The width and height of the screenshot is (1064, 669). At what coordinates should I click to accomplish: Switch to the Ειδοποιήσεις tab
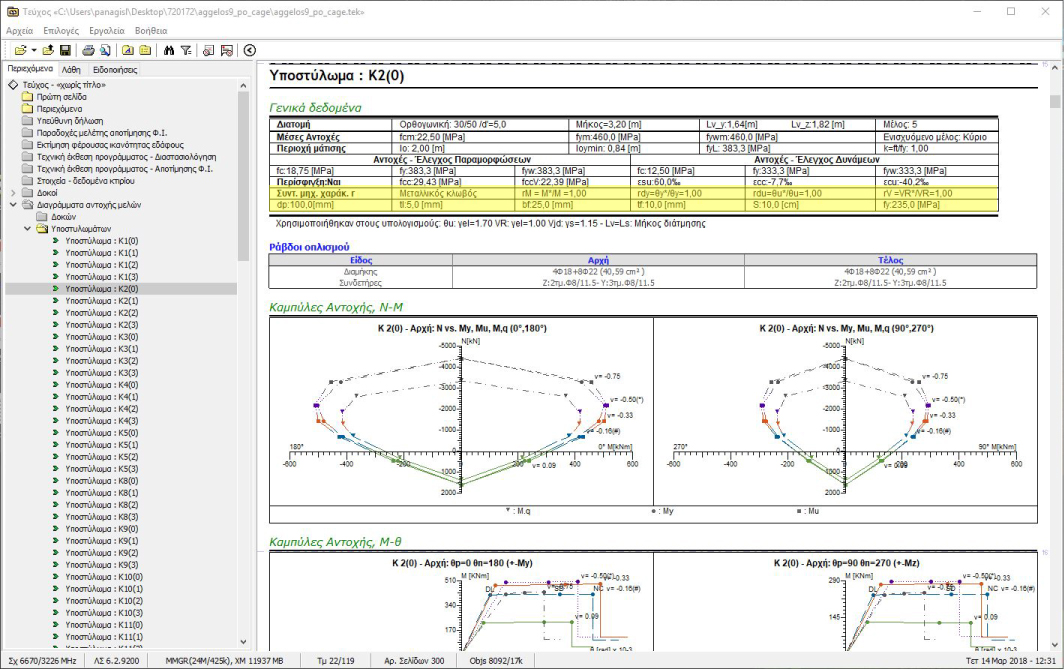[116, 70]
